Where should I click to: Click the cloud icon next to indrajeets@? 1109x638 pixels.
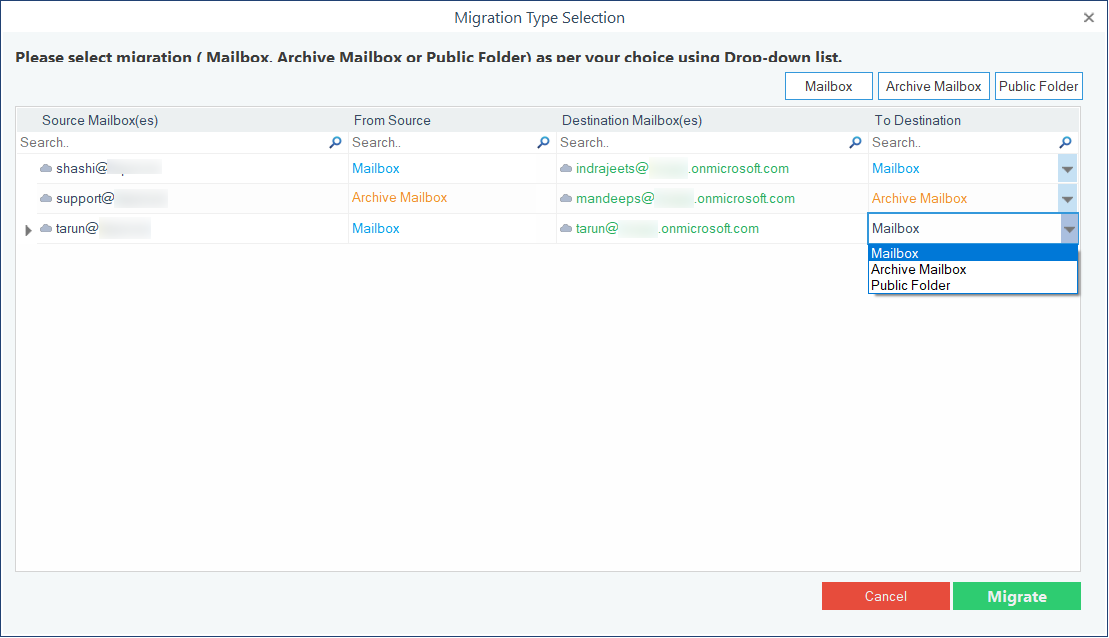coord(566,168)
